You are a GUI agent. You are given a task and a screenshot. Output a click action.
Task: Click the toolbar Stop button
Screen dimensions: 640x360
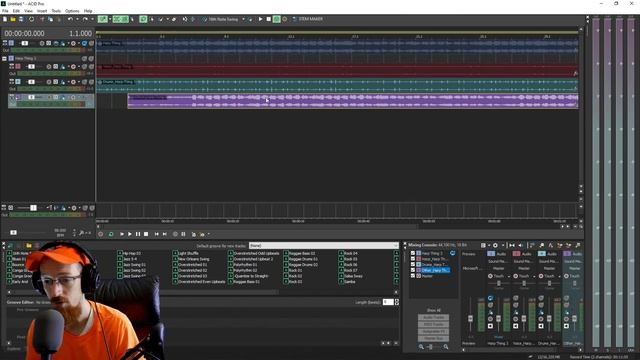tap(269, 19)
